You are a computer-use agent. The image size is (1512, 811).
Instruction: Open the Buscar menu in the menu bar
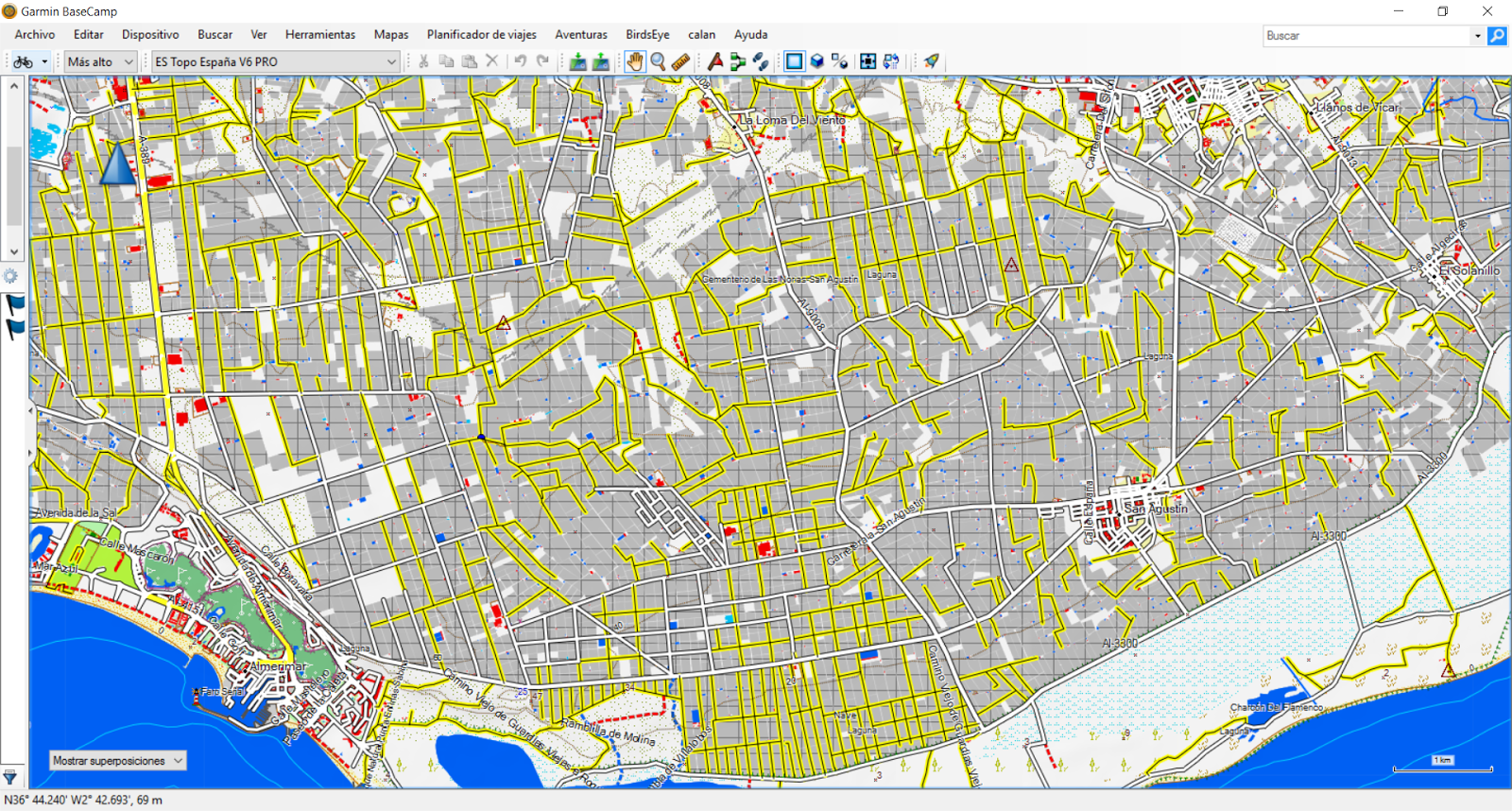215,35
